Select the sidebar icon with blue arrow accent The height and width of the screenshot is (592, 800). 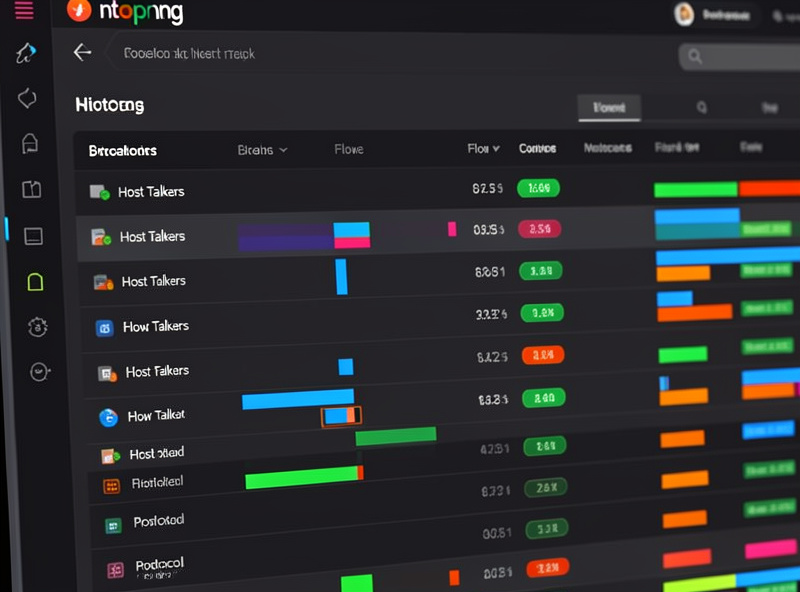[26, 53]
